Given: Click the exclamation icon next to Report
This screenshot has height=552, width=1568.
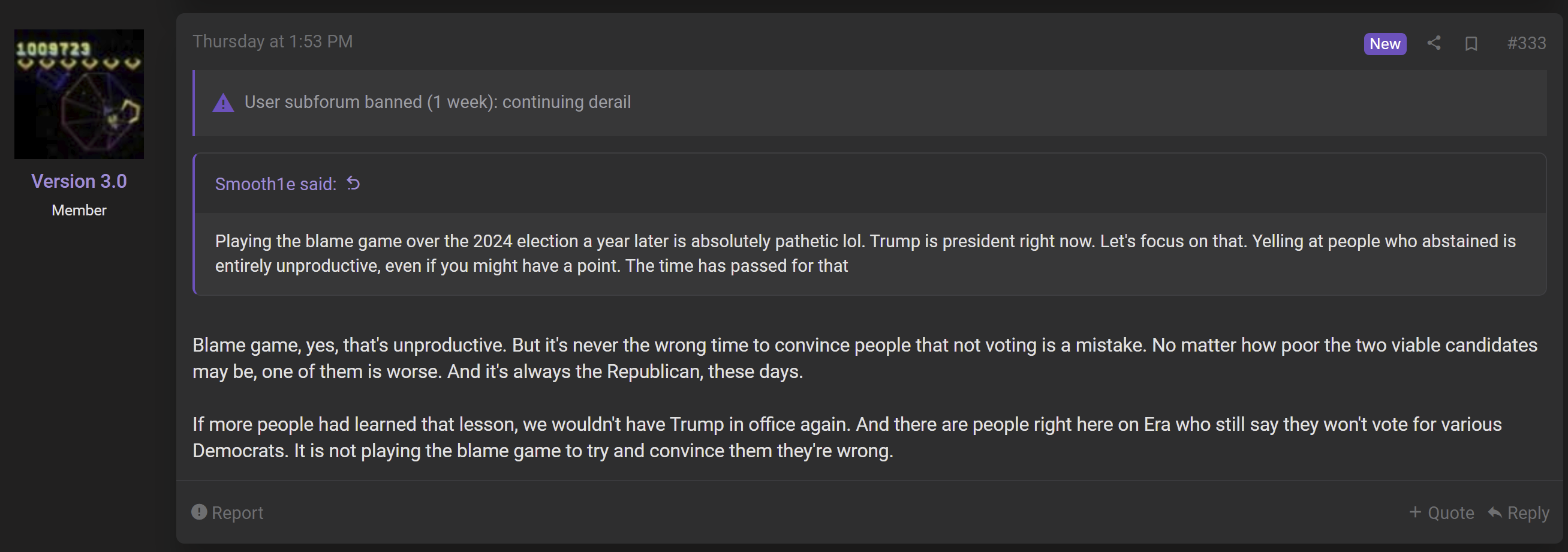Looking at the screenshot, I should click(x=199, y=512).
